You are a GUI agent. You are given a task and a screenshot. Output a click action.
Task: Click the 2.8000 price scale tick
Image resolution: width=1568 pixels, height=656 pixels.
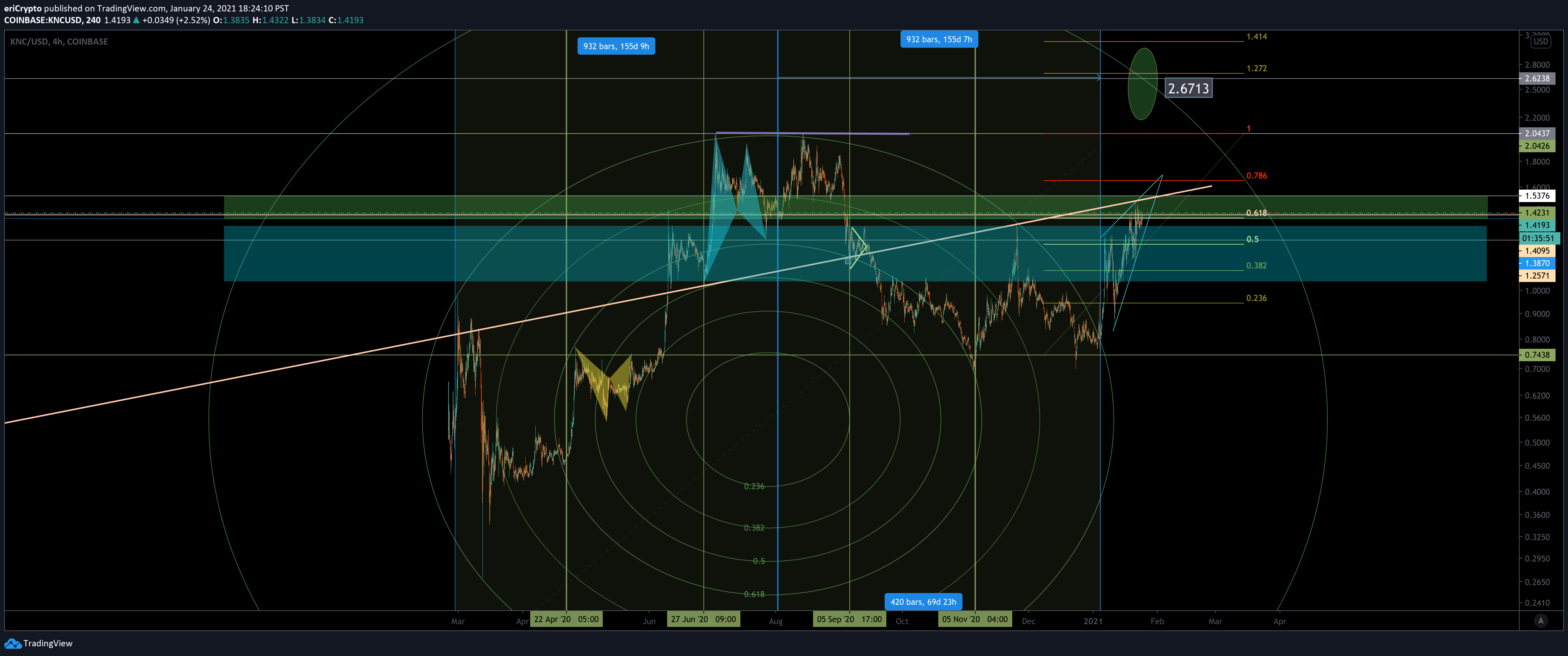click(x=1537, y=65)
